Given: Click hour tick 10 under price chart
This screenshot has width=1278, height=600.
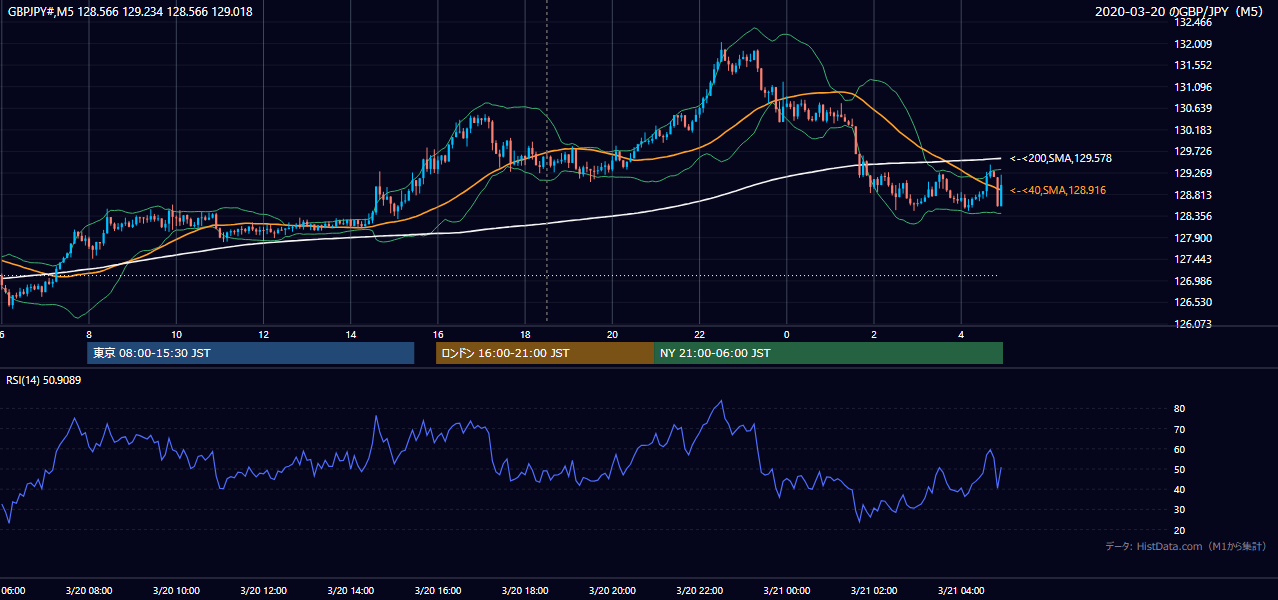Looking at the screenshot, I should click(x=176, y=335).
